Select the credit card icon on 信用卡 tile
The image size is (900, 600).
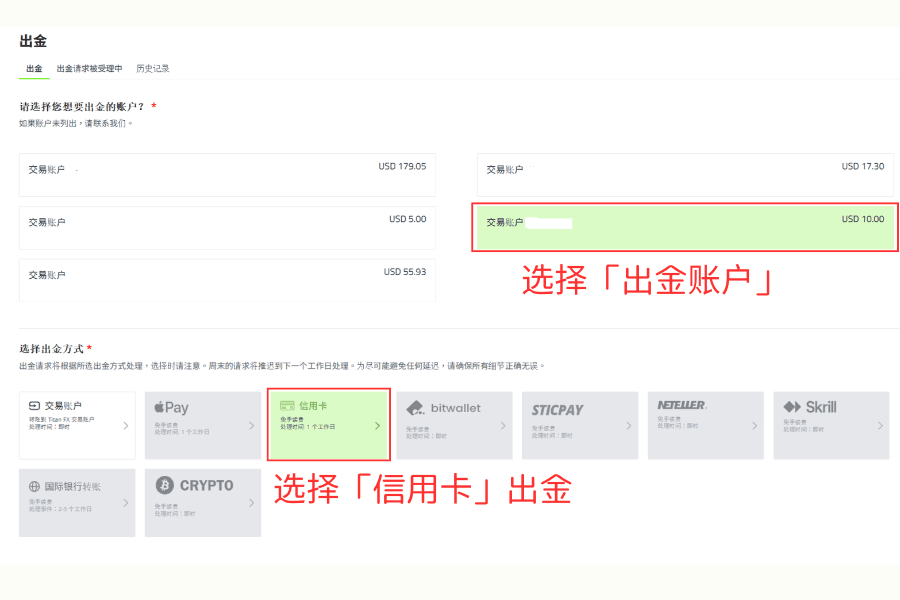286,403
